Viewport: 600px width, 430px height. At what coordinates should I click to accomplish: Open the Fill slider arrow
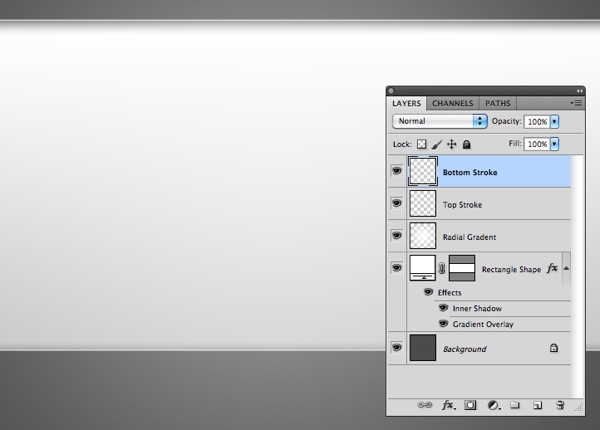pos(554,144)
